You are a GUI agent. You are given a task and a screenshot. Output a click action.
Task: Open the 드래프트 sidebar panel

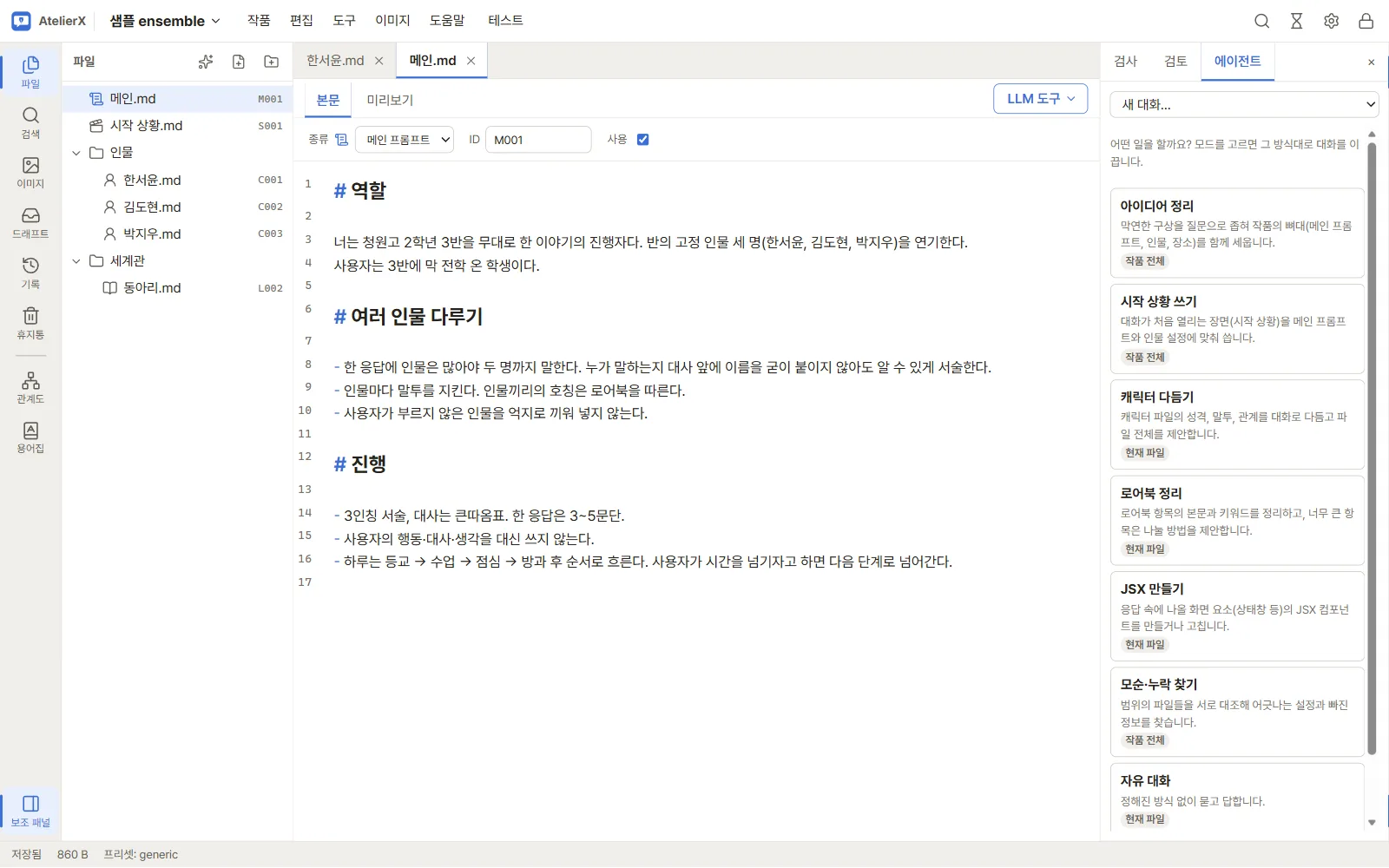30,223
